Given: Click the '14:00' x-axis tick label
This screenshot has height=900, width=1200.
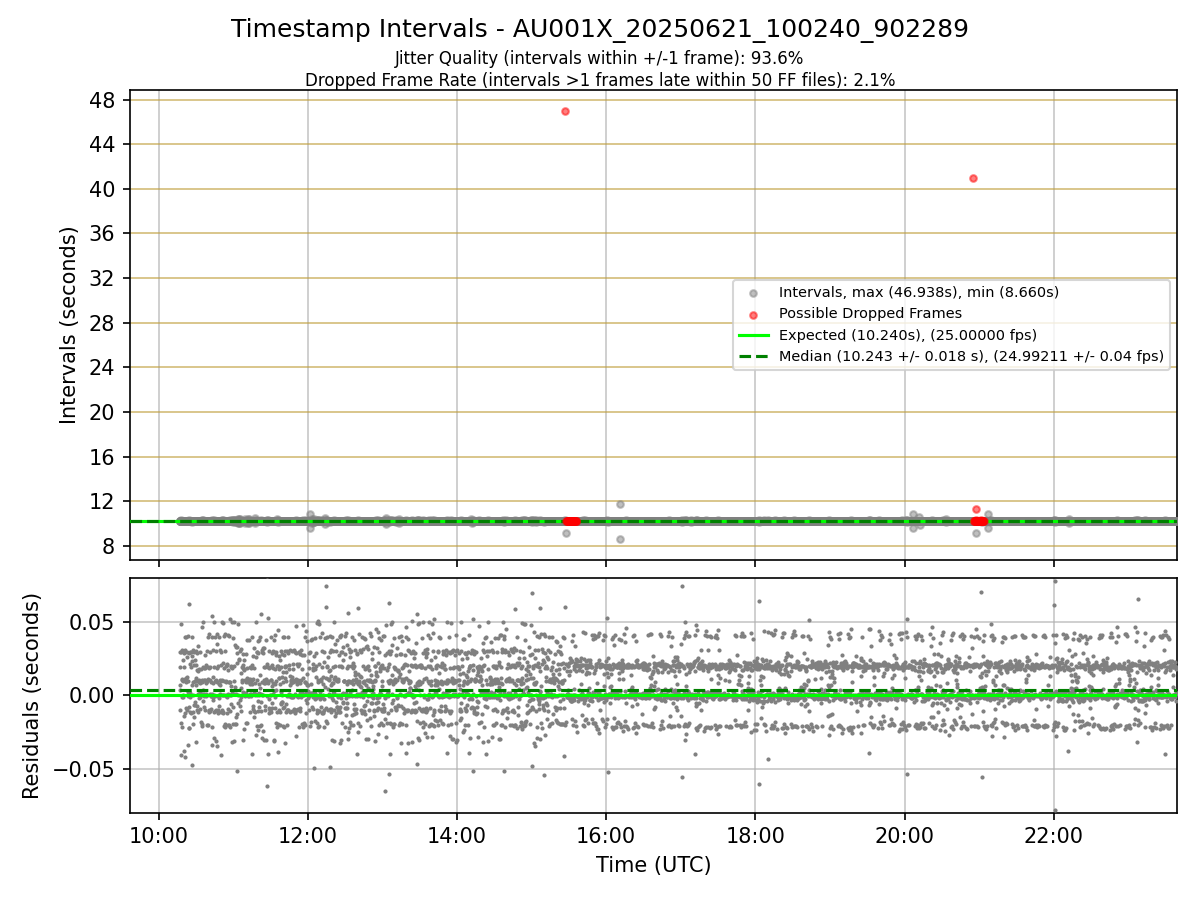Looking at the screenshot, I should [457, 837].
